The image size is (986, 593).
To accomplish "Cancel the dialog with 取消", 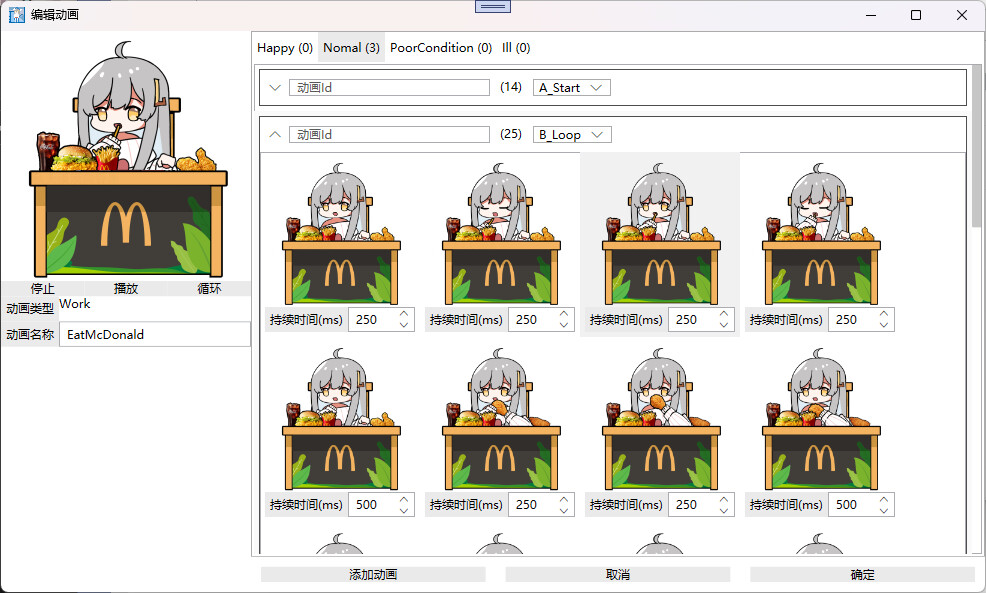I will [618, 574].
